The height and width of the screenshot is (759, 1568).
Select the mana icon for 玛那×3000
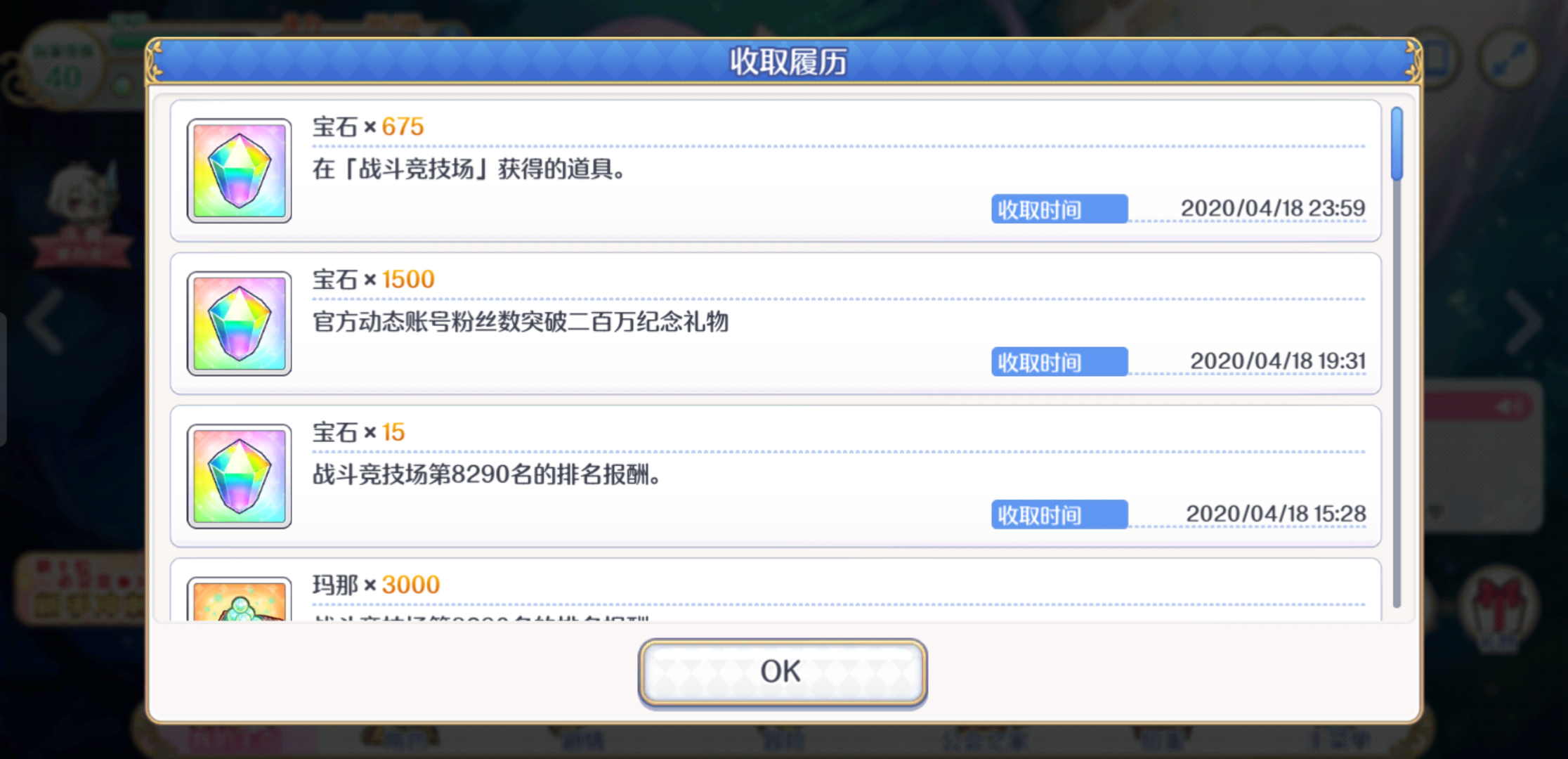[240, 599]
